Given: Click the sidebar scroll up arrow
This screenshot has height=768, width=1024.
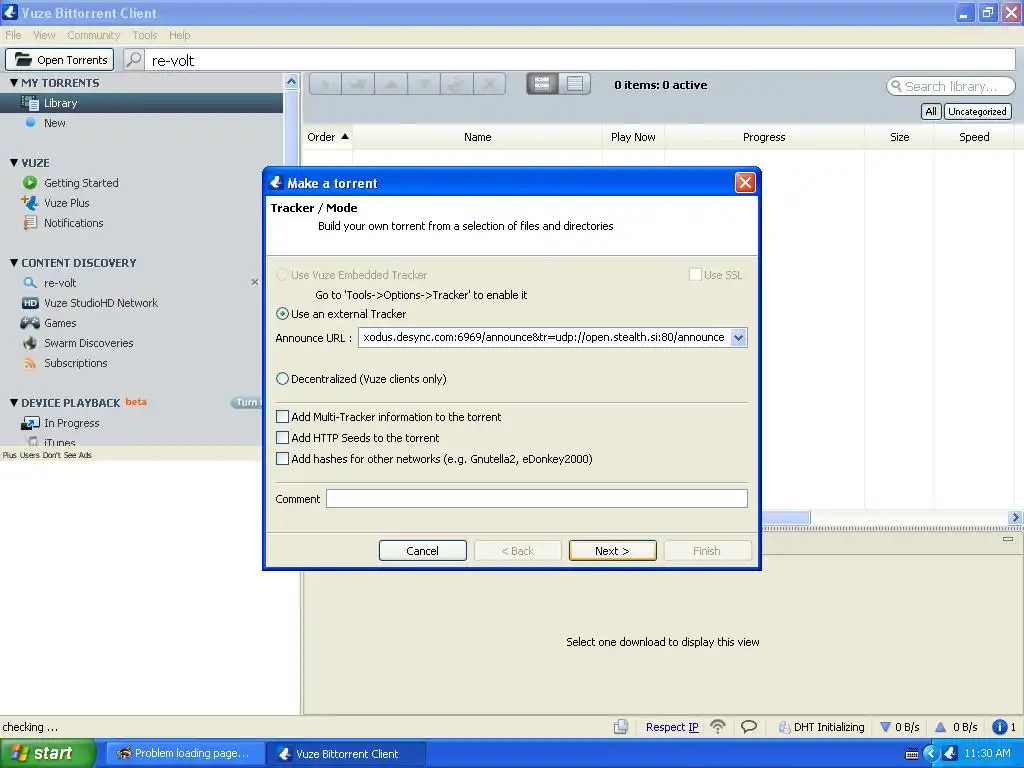Looking at the screenshot, I should coord(291,82).
